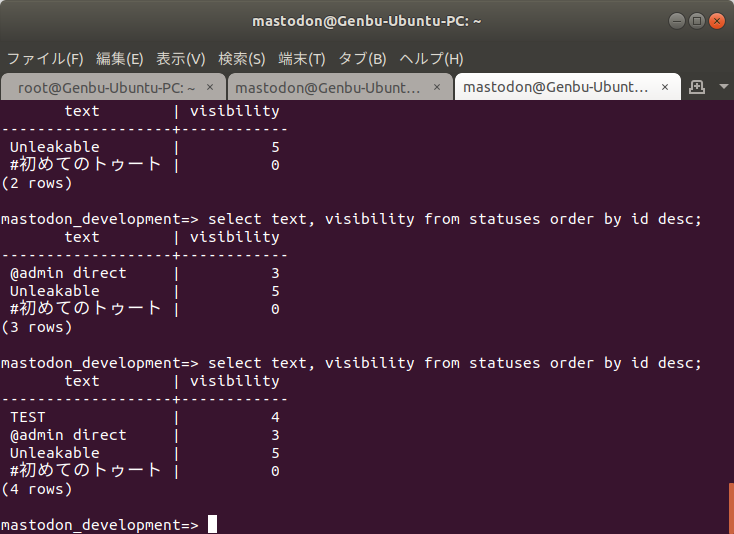734x534 pixels.
Task: Open the ヘルプ(H) menu
Action: point(431,58)
